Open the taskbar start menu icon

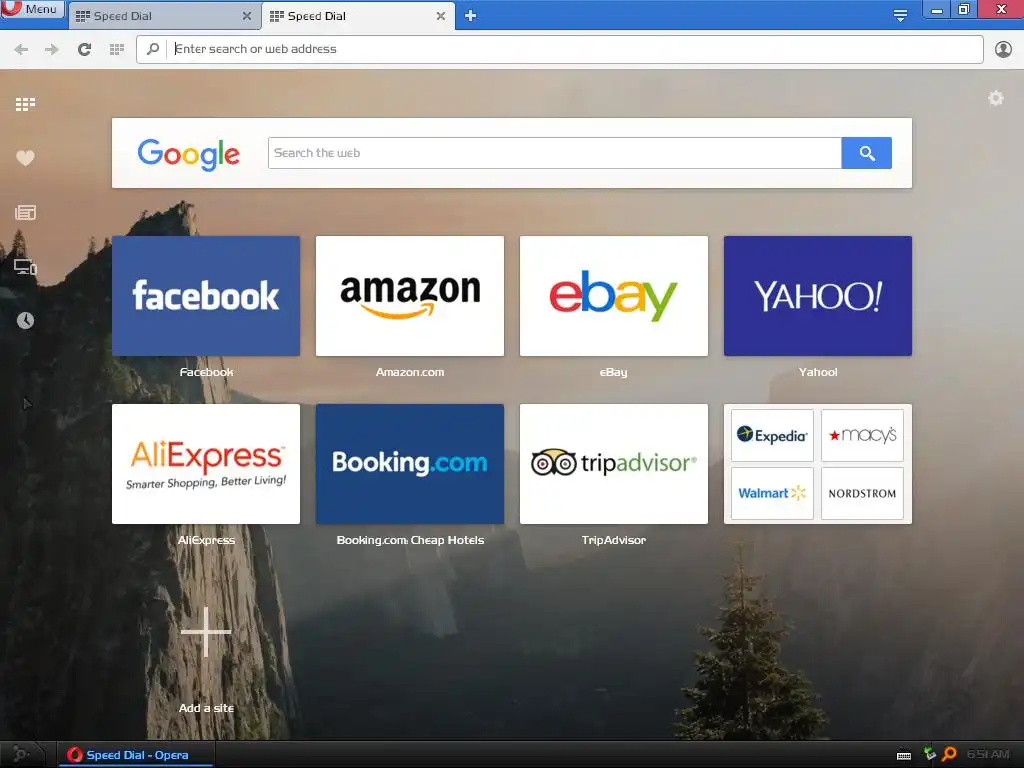point(21,754)
